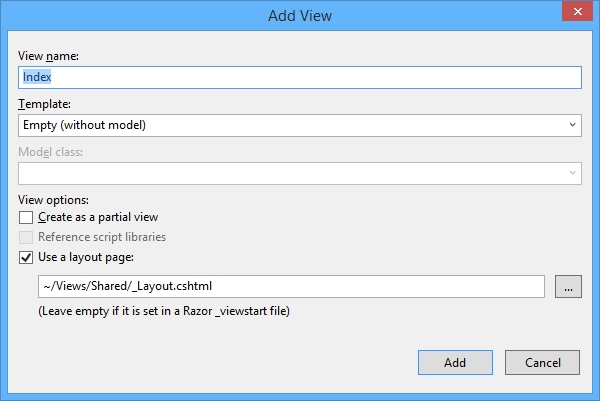Click the layout page path field
600x401 pixels.
[x=290, y=287]
